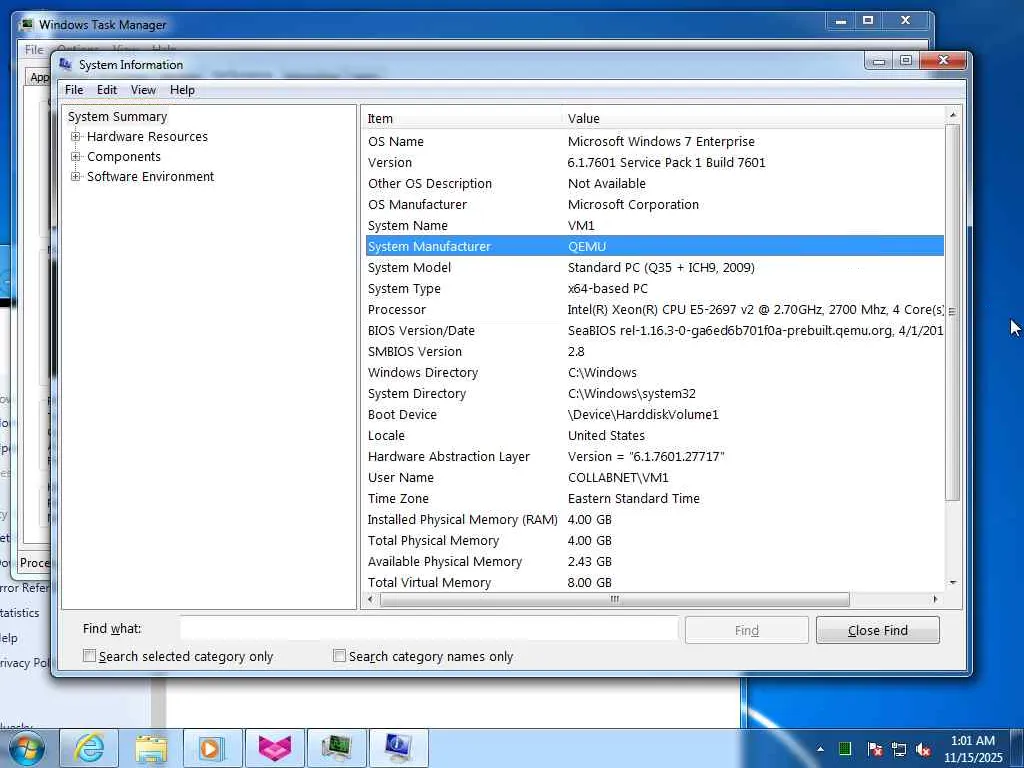
Task: Open Help menu in System Information
Action: pos(182,90)
